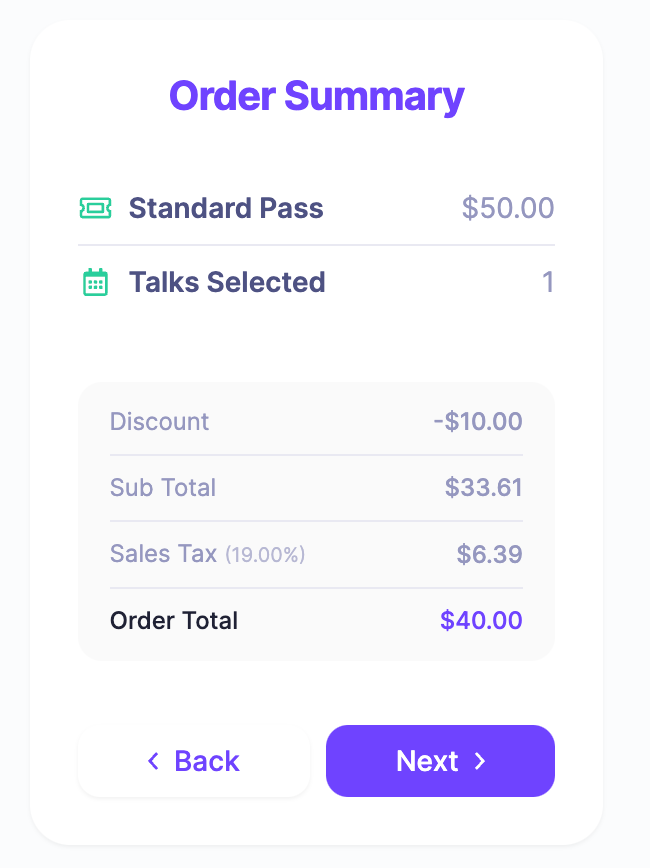Click the talks selected count of 1
Screen dimensions: 650x868
coord(547,282)
